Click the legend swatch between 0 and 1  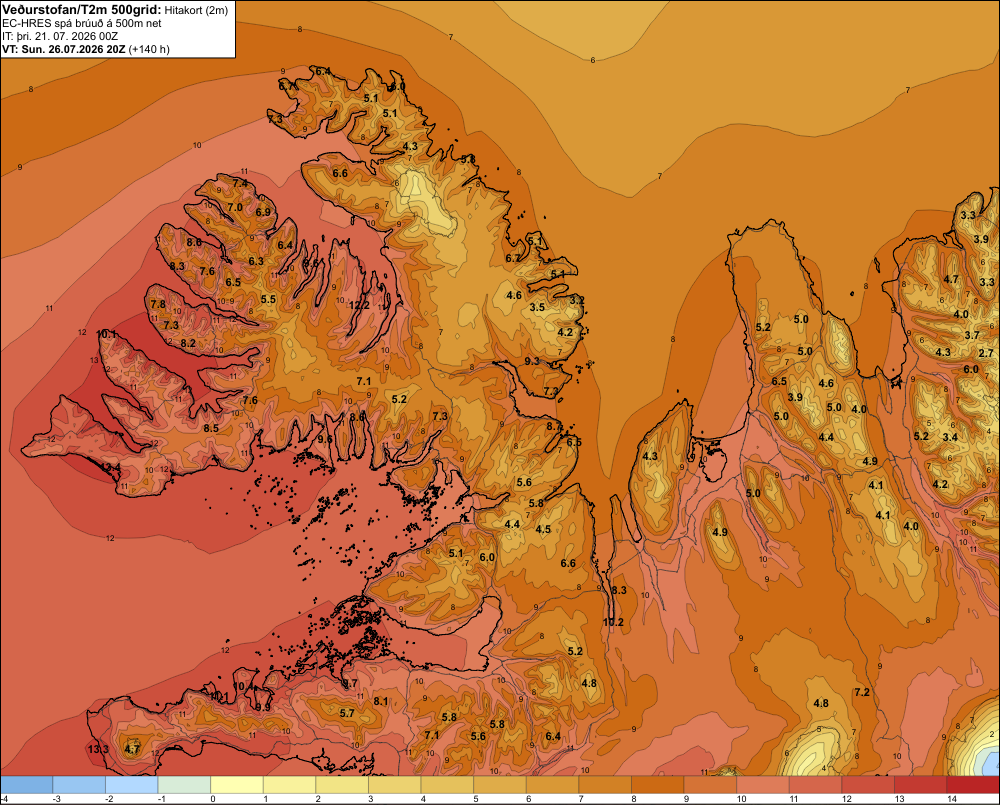tap(237, 784)
